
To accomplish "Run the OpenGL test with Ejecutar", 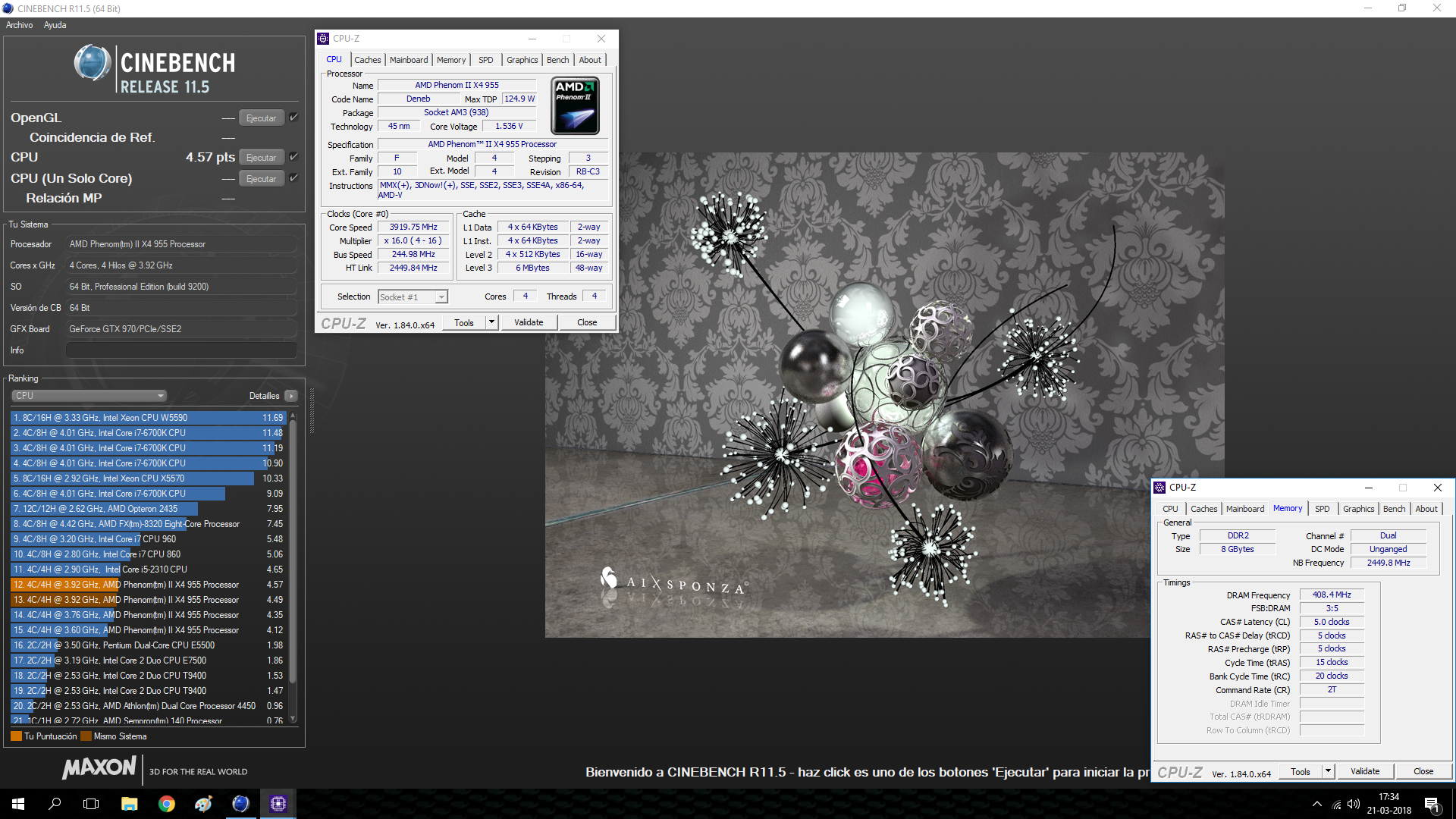I will (262, 118).
